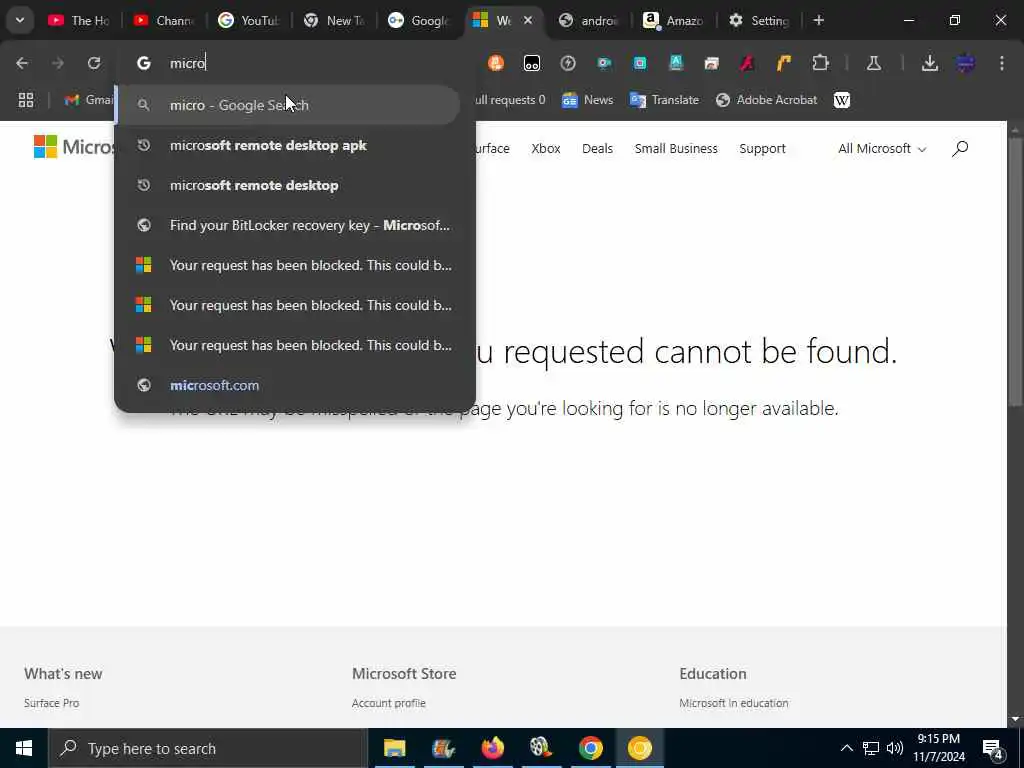The width and height of the screenshot is (1024, 768).
Task: Click the page vertical scrollbar
Action: pyautogui.click(x=1015, y=274)
